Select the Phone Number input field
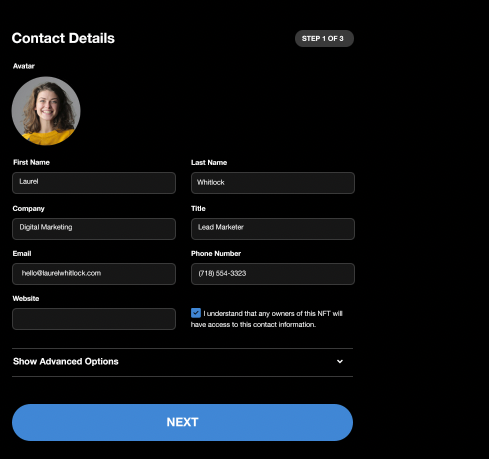This screenshot has height=459, width=489. 273,274
